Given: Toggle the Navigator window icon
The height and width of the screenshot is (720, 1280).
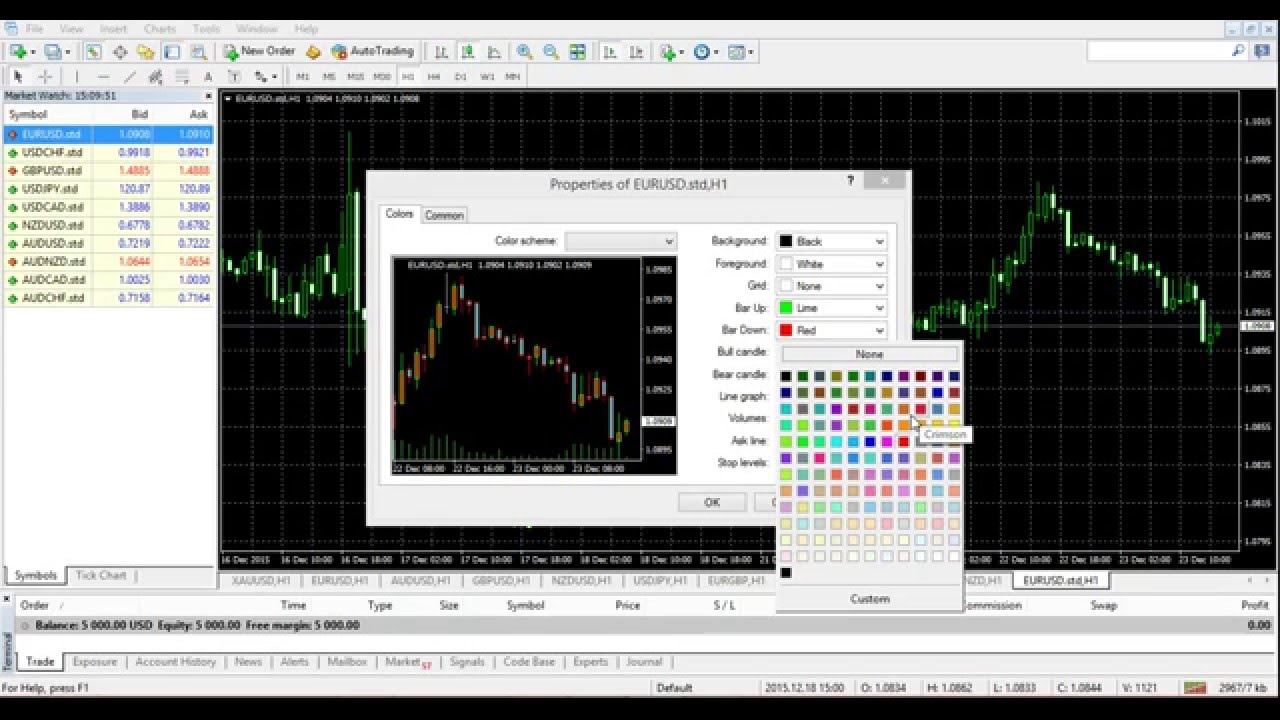Looking at the screenshot, I should point(146,52).
